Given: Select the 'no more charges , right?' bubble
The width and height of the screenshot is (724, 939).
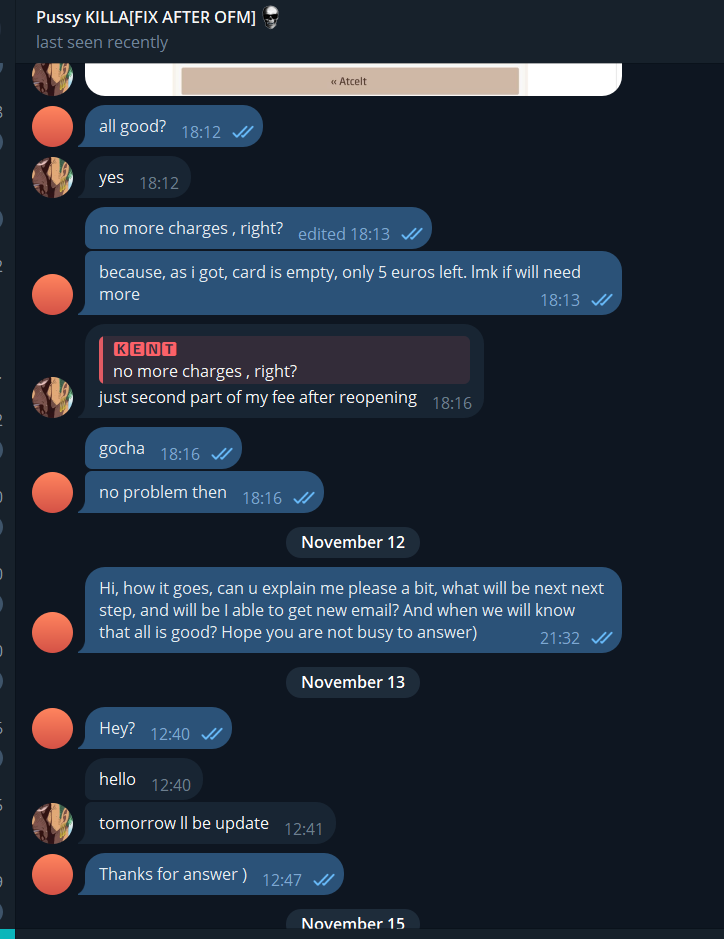Looking at the screenshot, I should pyautogui.click(x=258, y=228).
